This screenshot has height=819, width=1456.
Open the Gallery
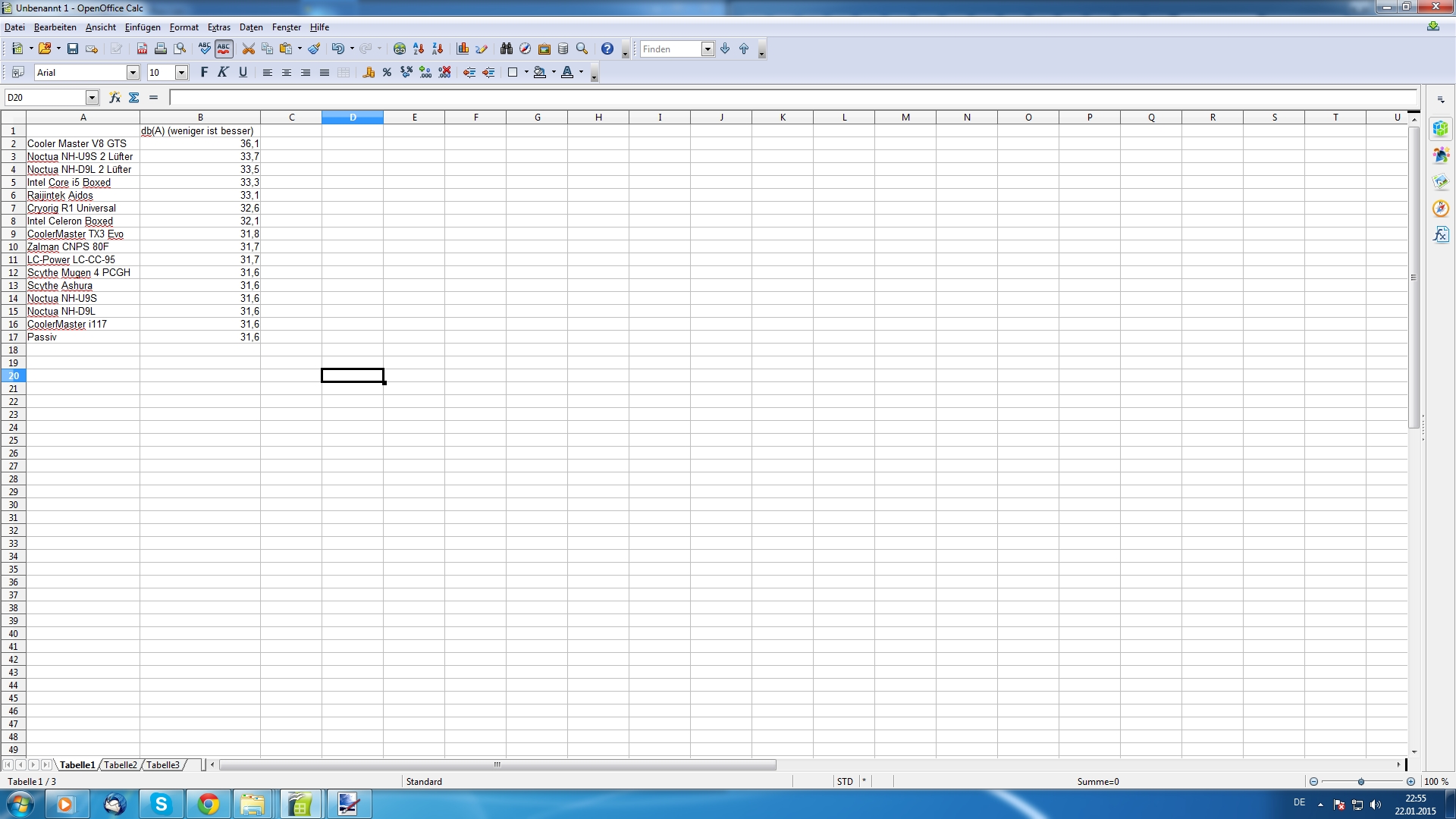tap(544, 49)
